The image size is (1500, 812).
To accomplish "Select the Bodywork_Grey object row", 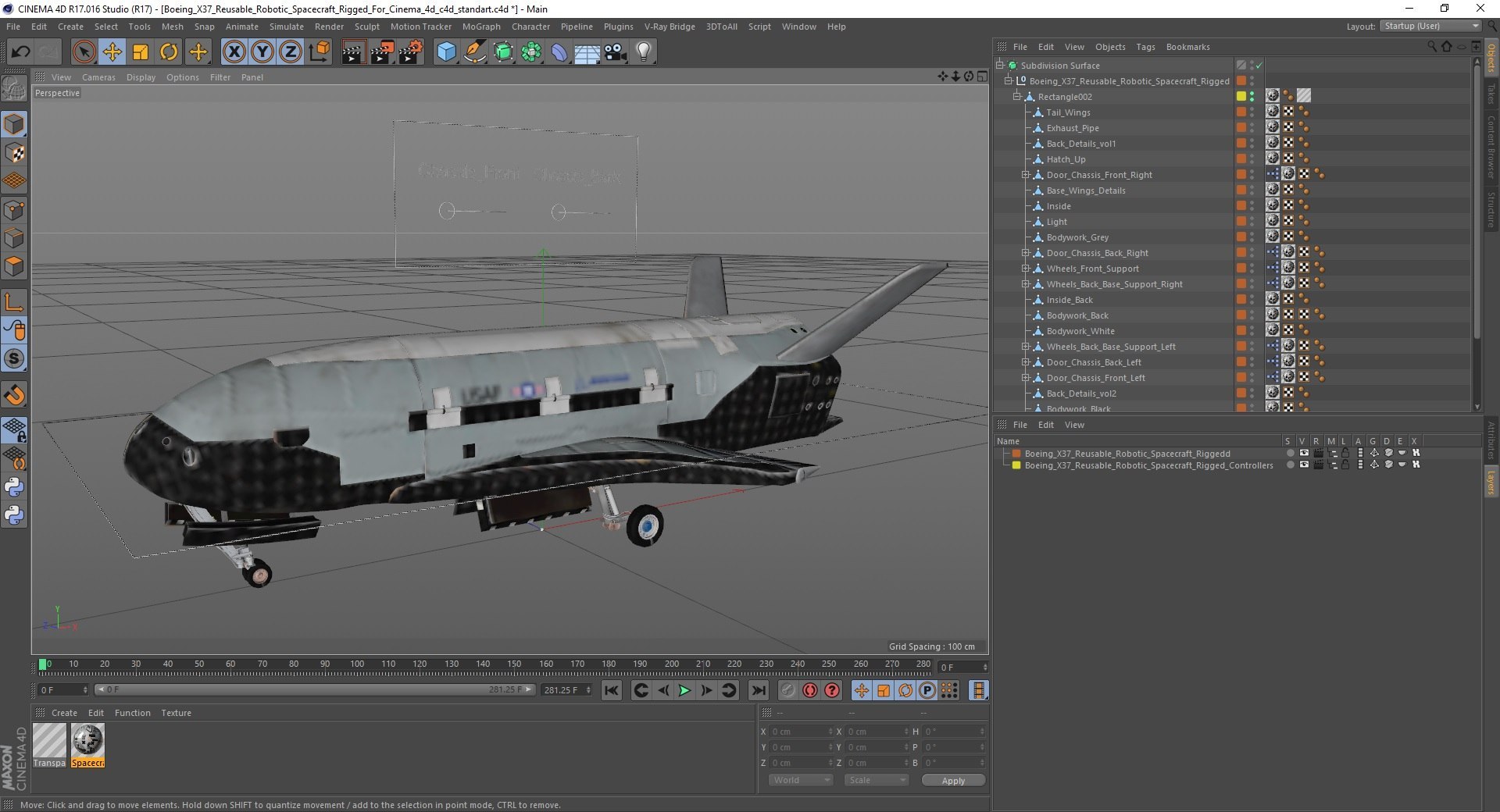I will click(1077, 237).
